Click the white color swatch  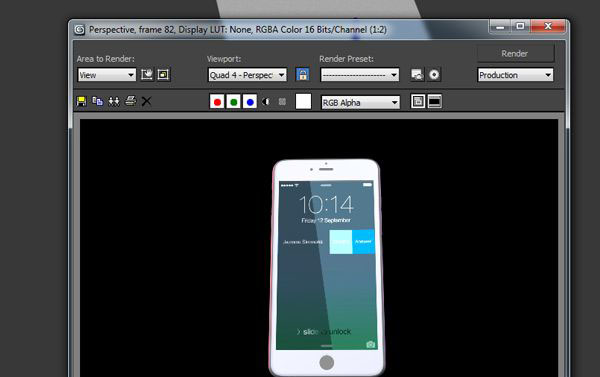pos(303,101)
